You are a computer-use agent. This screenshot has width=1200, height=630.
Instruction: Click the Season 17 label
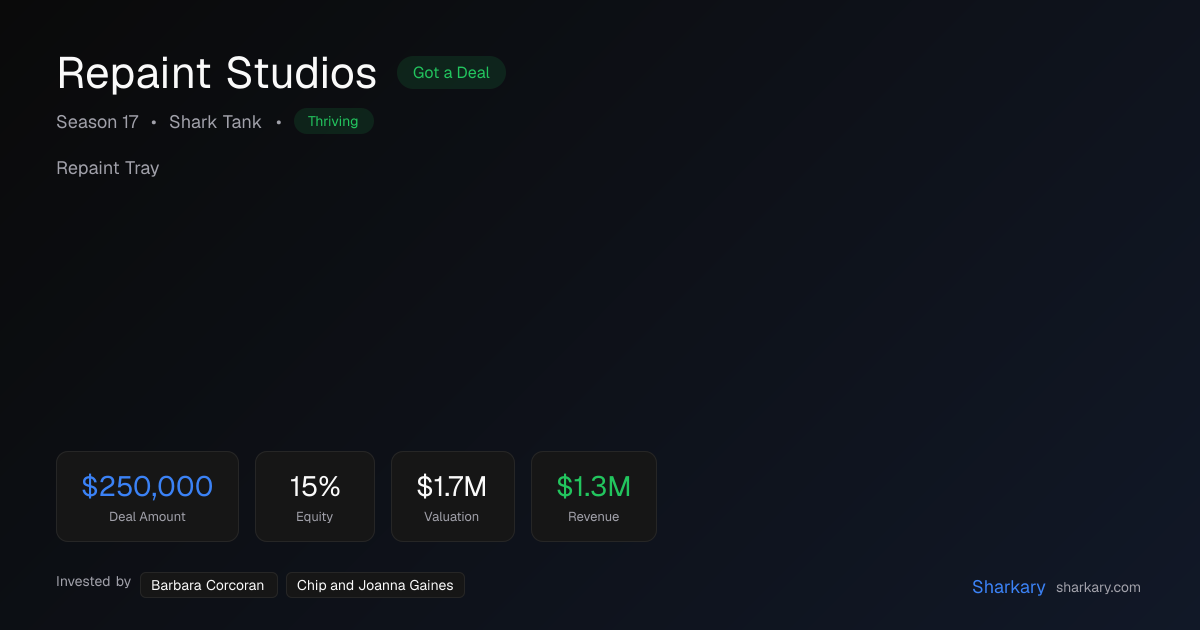pyautogui.click(x=97, y=122)
